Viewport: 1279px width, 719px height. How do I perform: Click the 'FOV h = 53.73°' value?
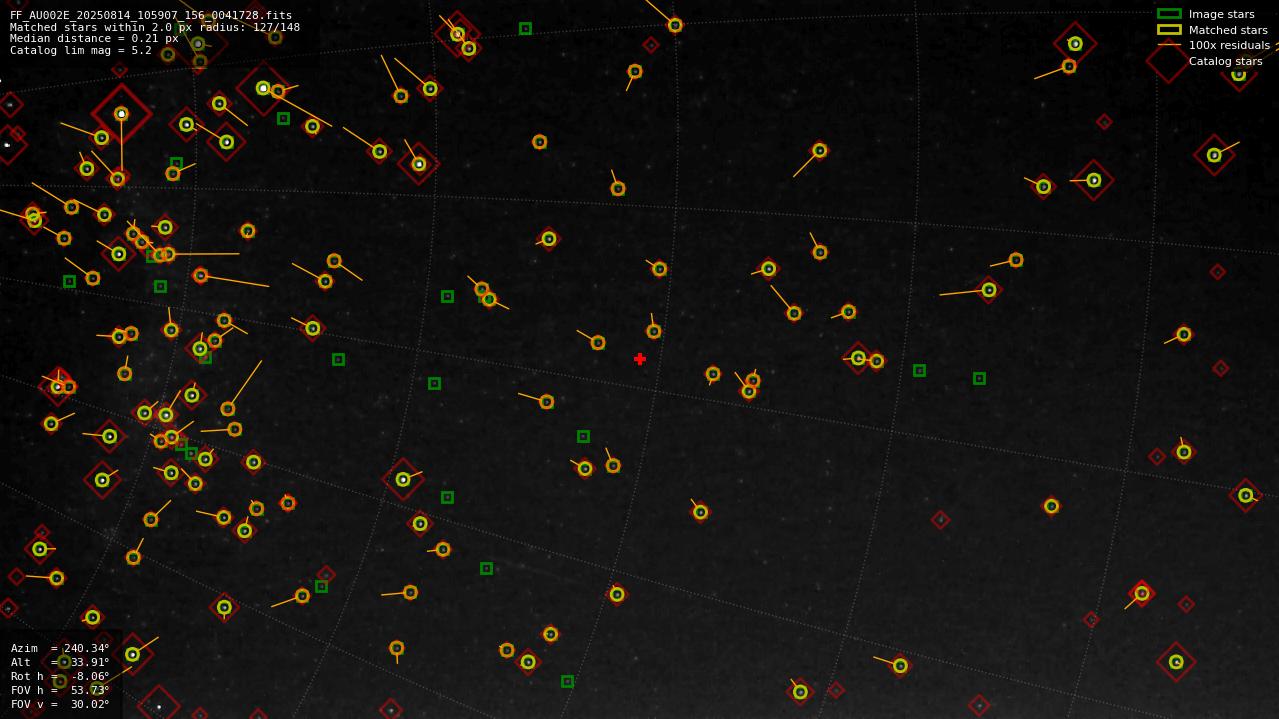(60, 691)
